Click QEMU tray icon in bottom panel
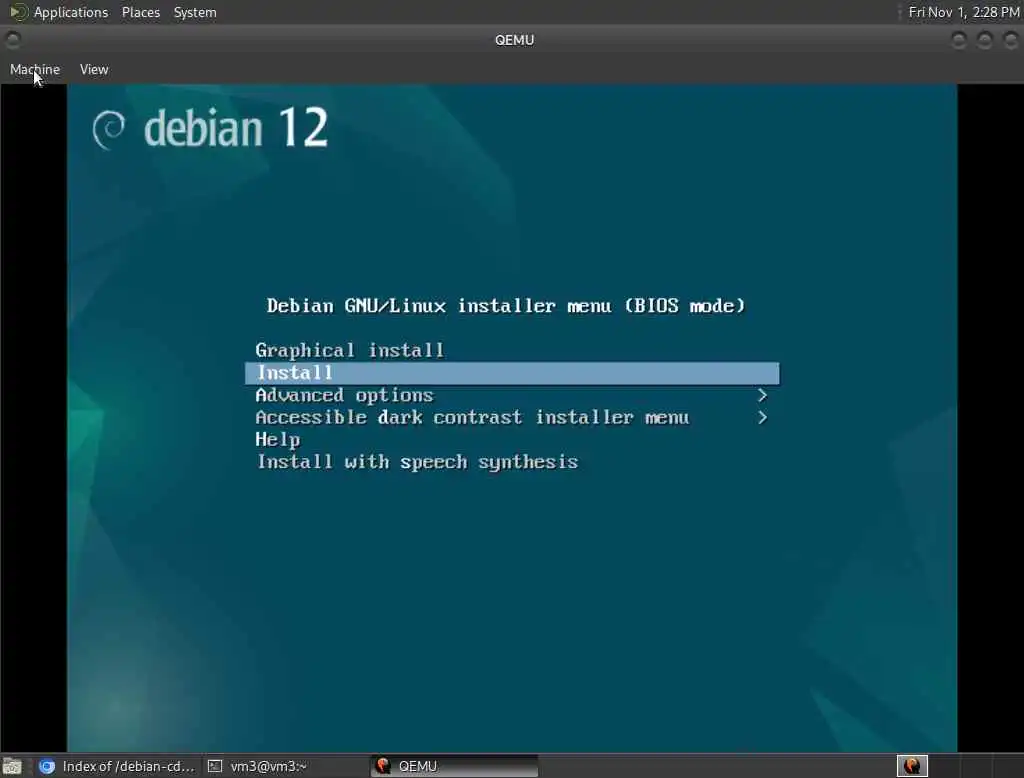 pyautogui.click(x=912, y=766)
